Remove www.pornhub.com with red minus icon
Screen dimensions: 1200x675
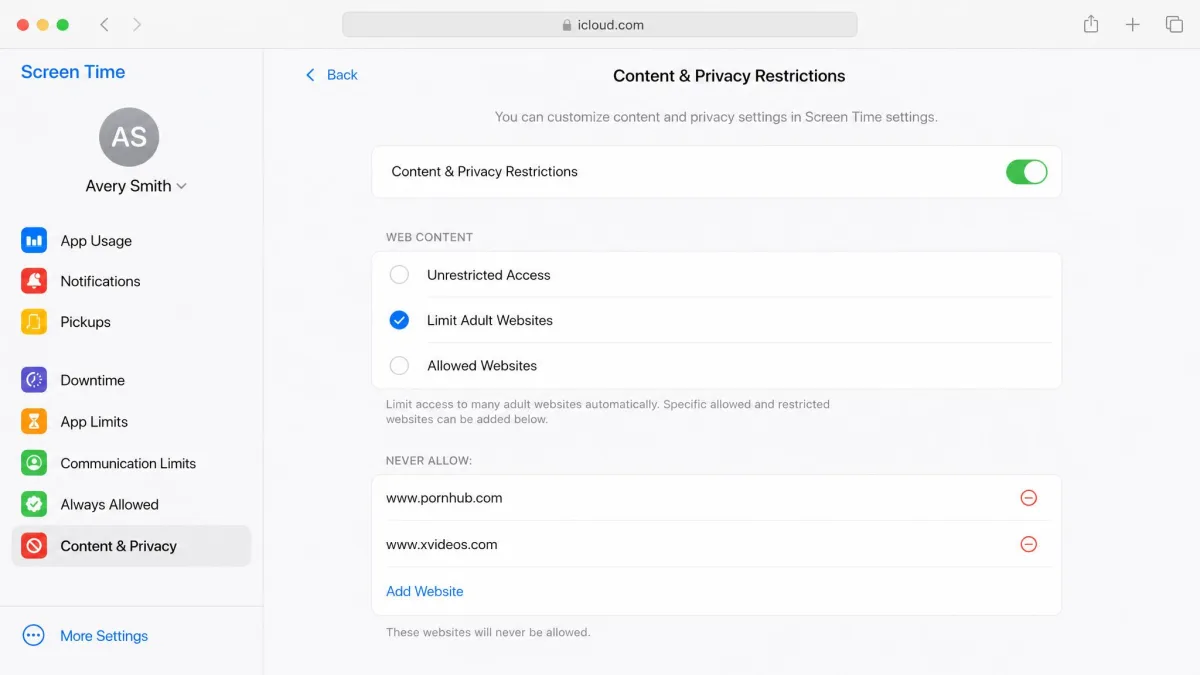click(1028, 498)
